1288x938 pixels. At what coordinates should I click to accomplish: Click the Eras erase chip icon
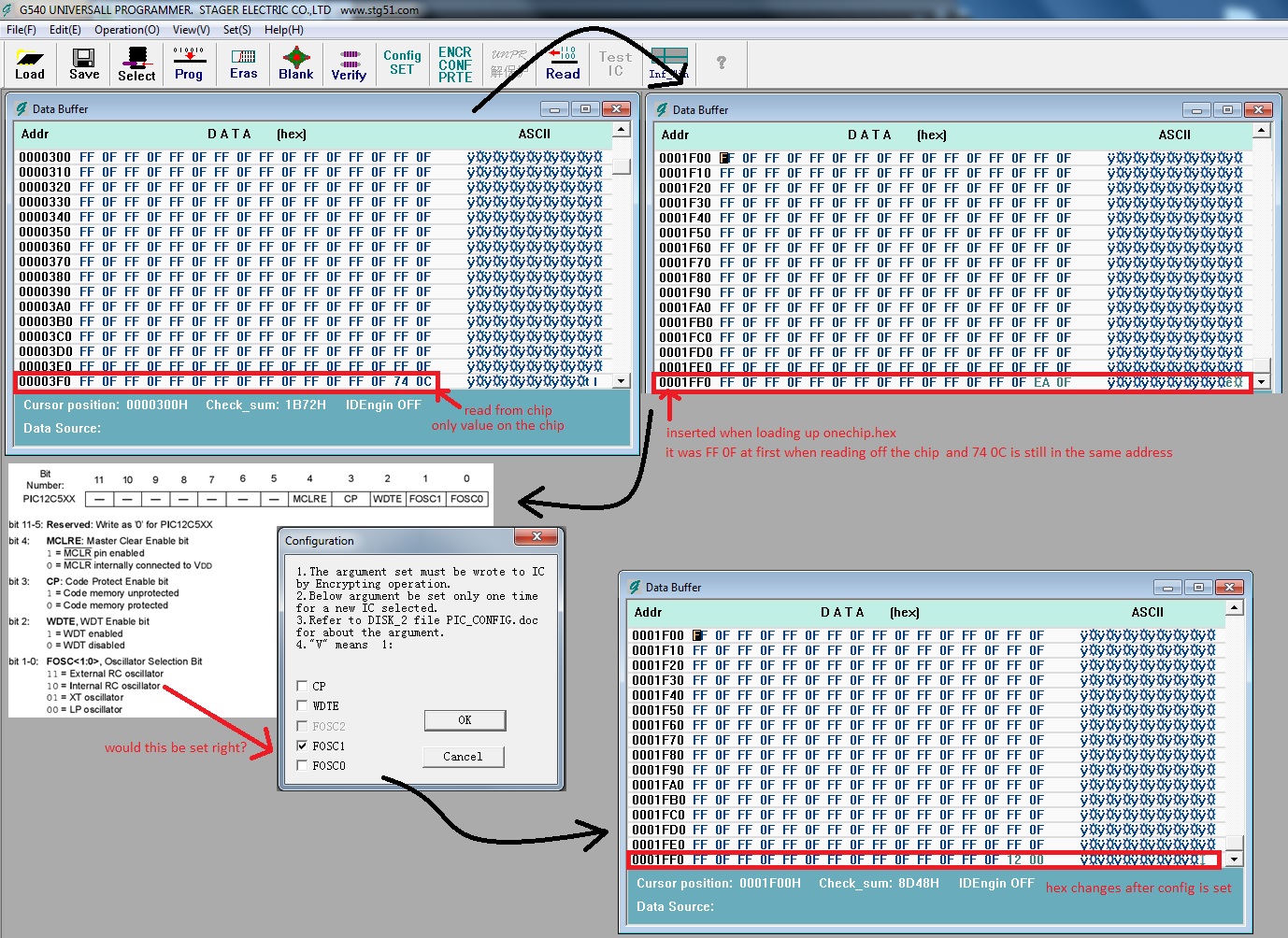[x=243, y=64]
